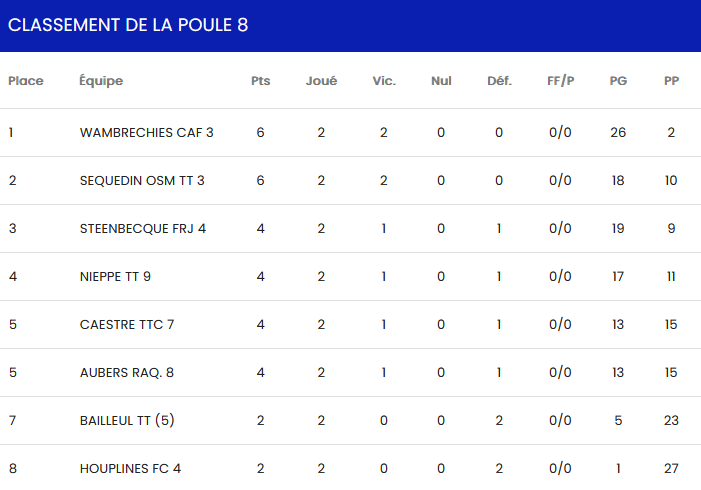The image size is (701, 490).
Task: Select the SEQUEDIN OSM TT 3 team
Action: pos(142,180)
